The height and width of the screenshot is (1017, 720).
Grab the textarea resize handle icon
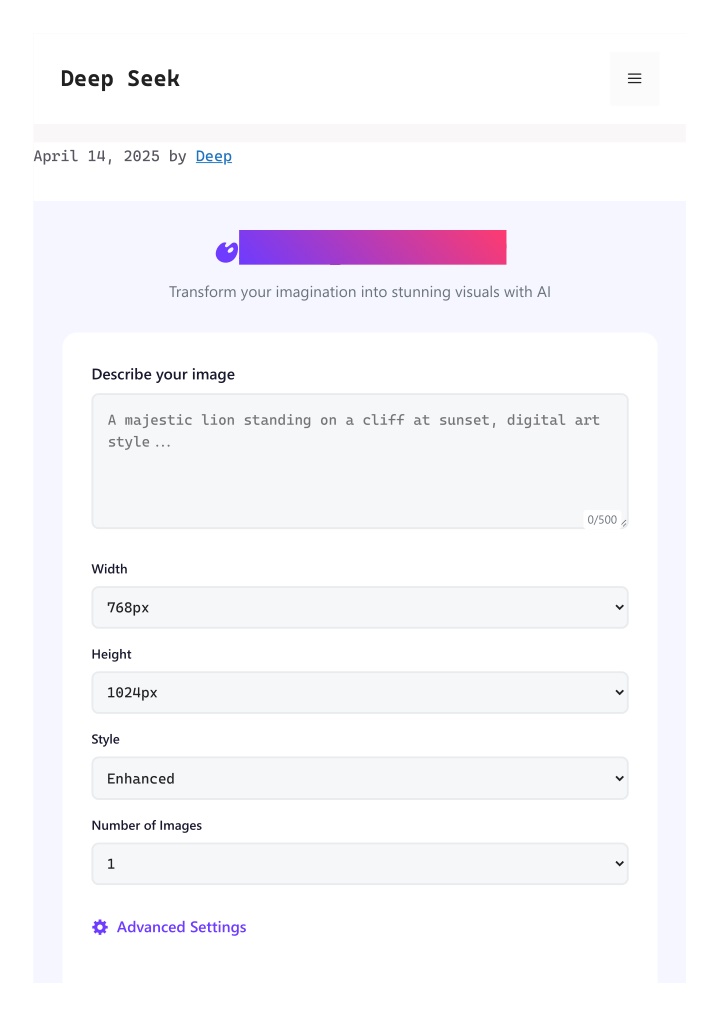click(x=623, y=523)
